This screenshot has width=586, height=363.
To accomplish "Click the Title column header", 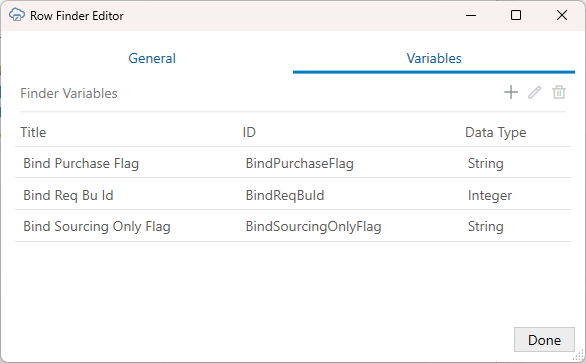I will pos(33,132).
